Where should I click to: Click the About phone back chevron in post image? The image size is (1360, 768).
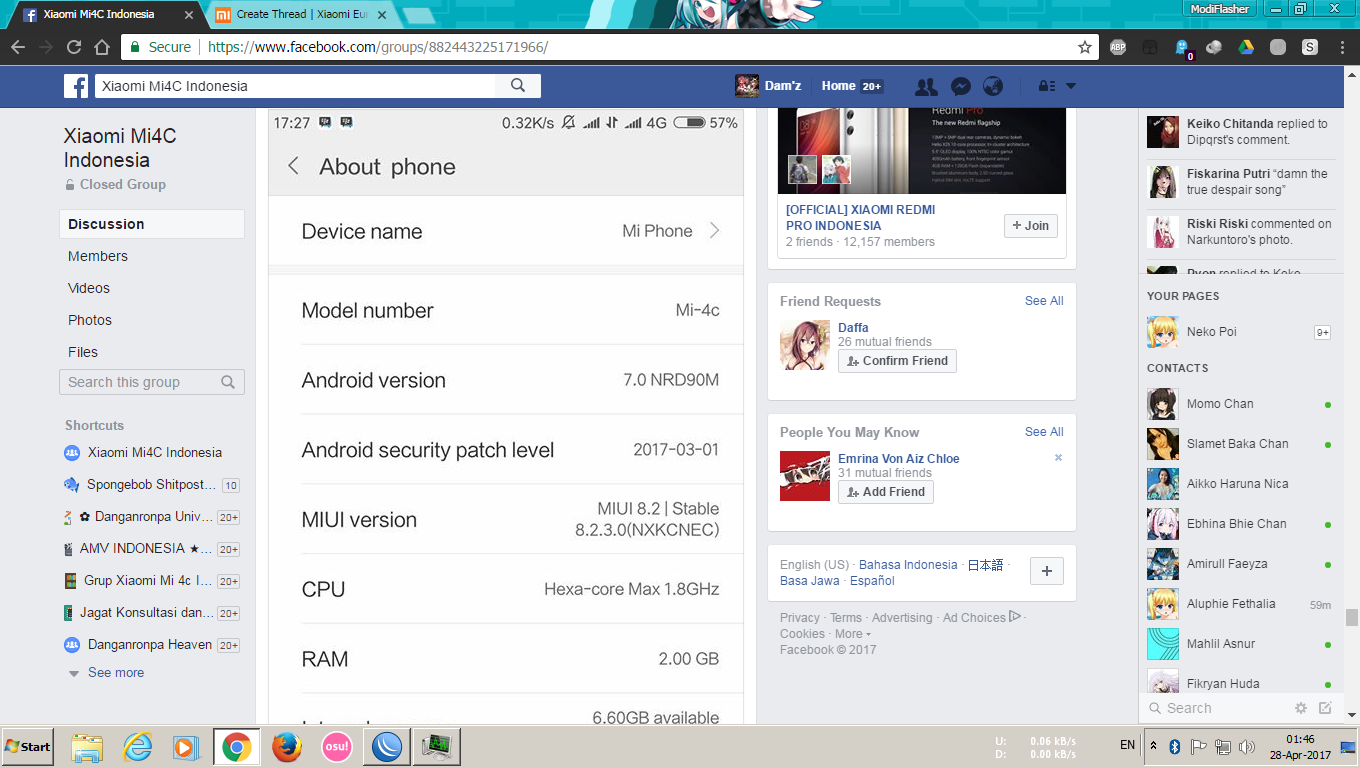point(293,166)
